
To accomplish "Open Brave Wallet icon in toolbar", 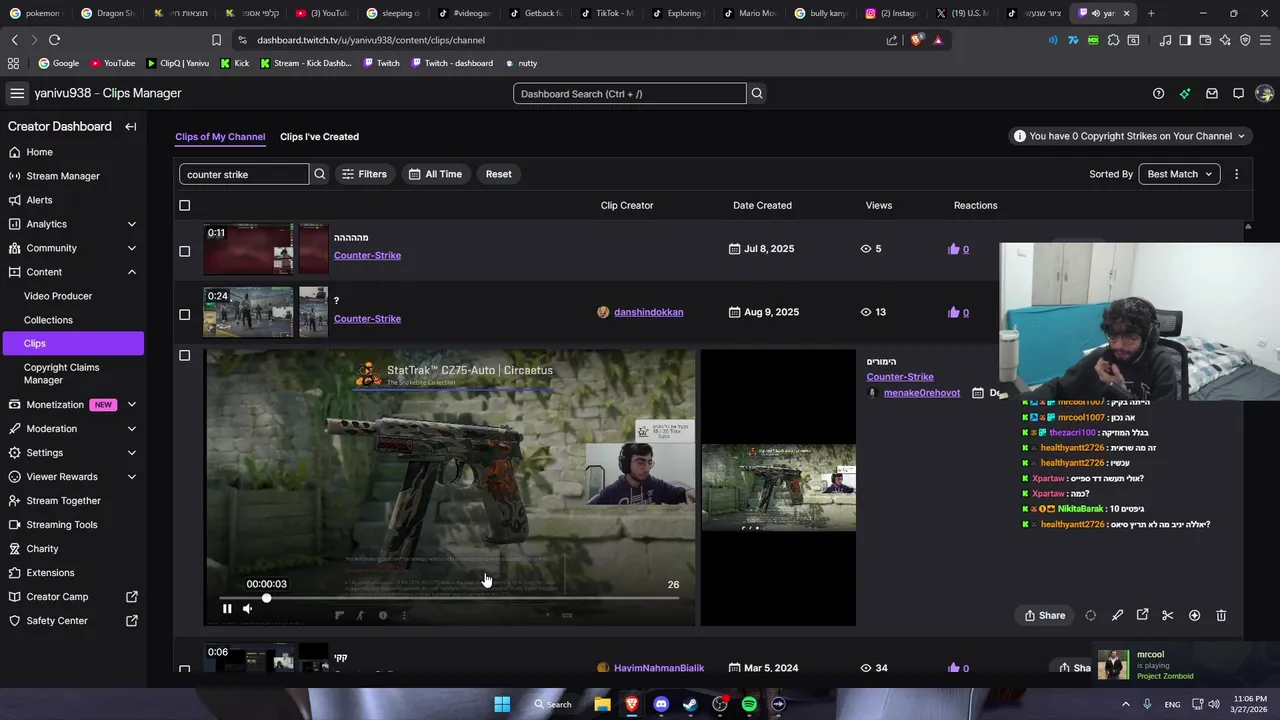I will pyautogui.click(x=1205, y=40).
